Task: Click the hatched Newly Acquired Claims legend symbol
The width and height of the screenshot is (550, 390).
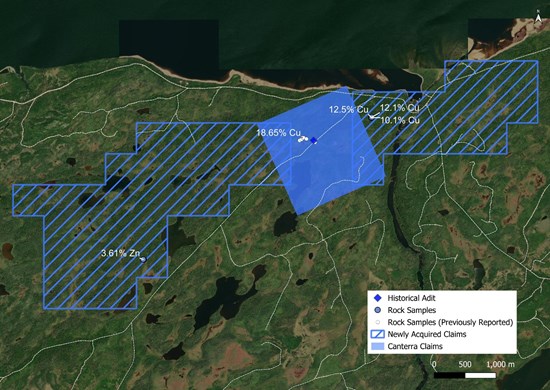Action: click(377, 334)
